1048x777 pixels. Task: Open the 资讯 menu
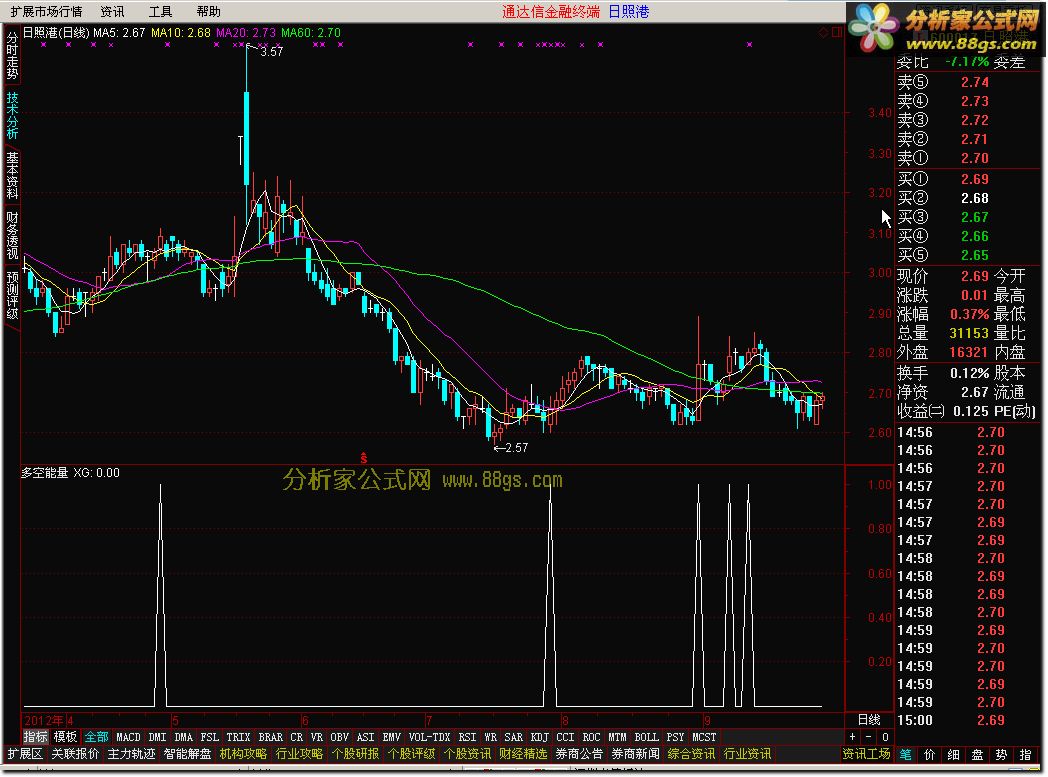coord(112,11)
